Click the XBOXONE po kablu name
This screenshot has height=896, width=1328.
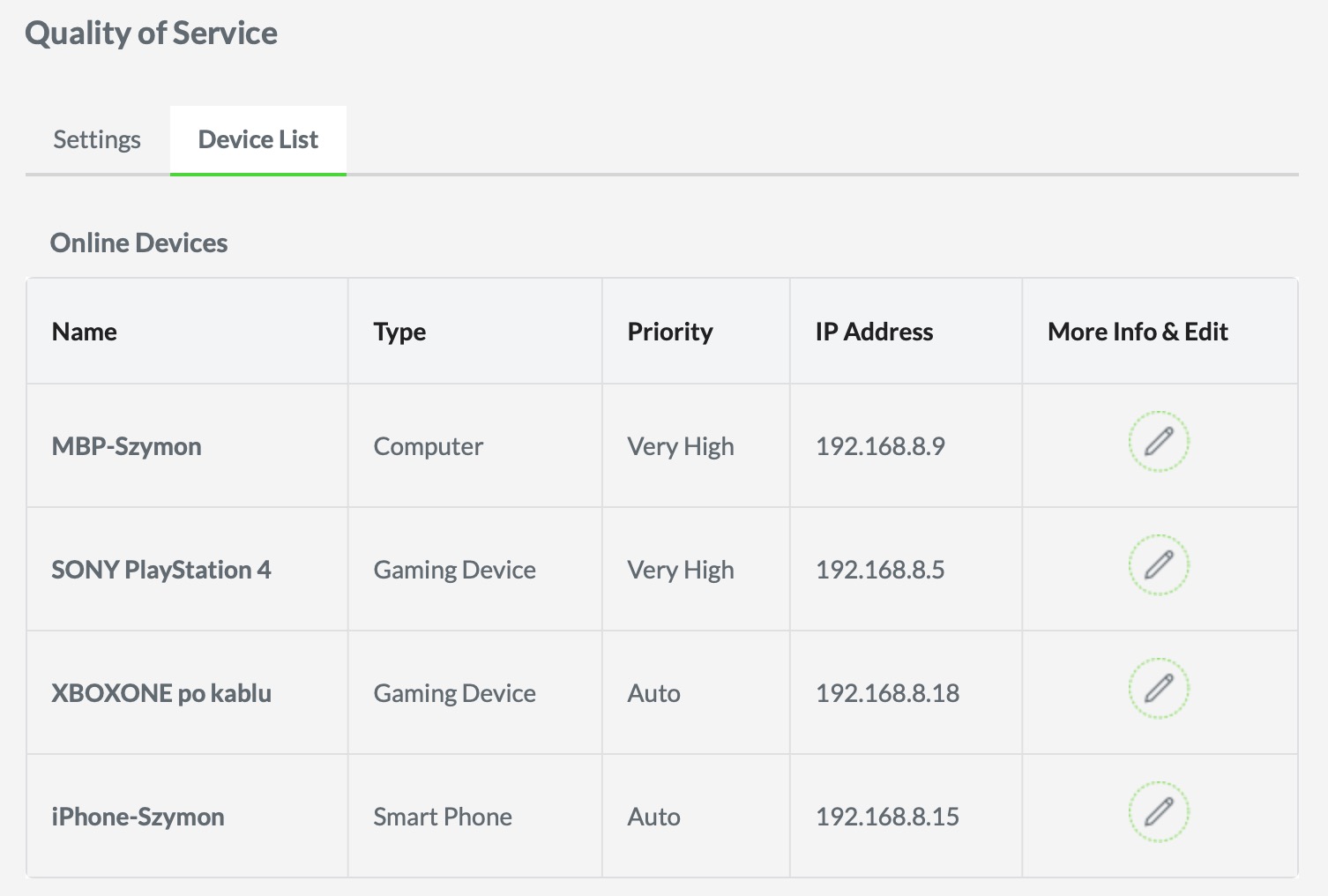pos(161,693)
